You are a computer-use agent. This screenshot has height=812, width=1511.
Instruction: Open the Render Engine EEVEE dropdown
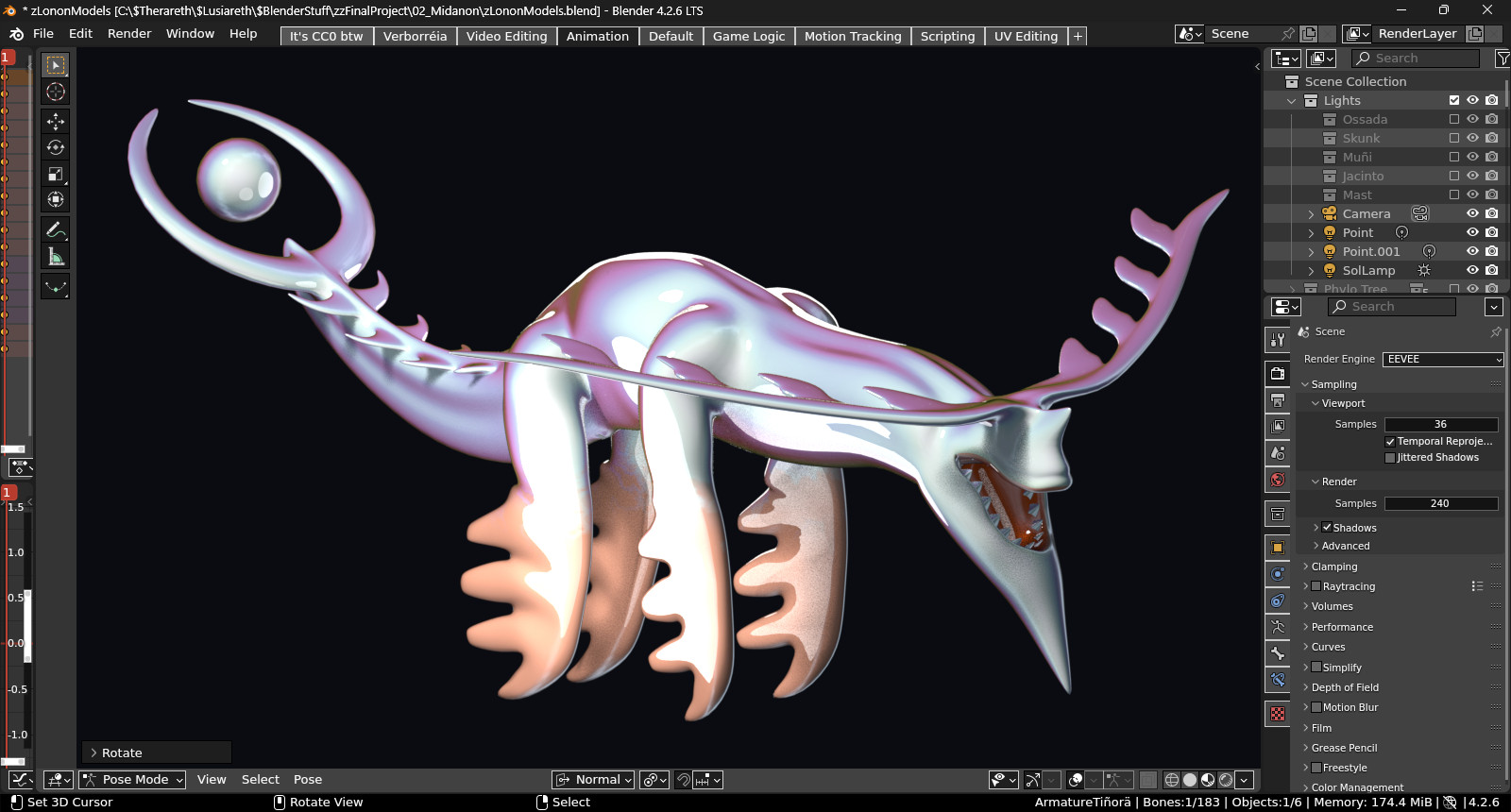pyautogui.click(x=1443, y=360)
